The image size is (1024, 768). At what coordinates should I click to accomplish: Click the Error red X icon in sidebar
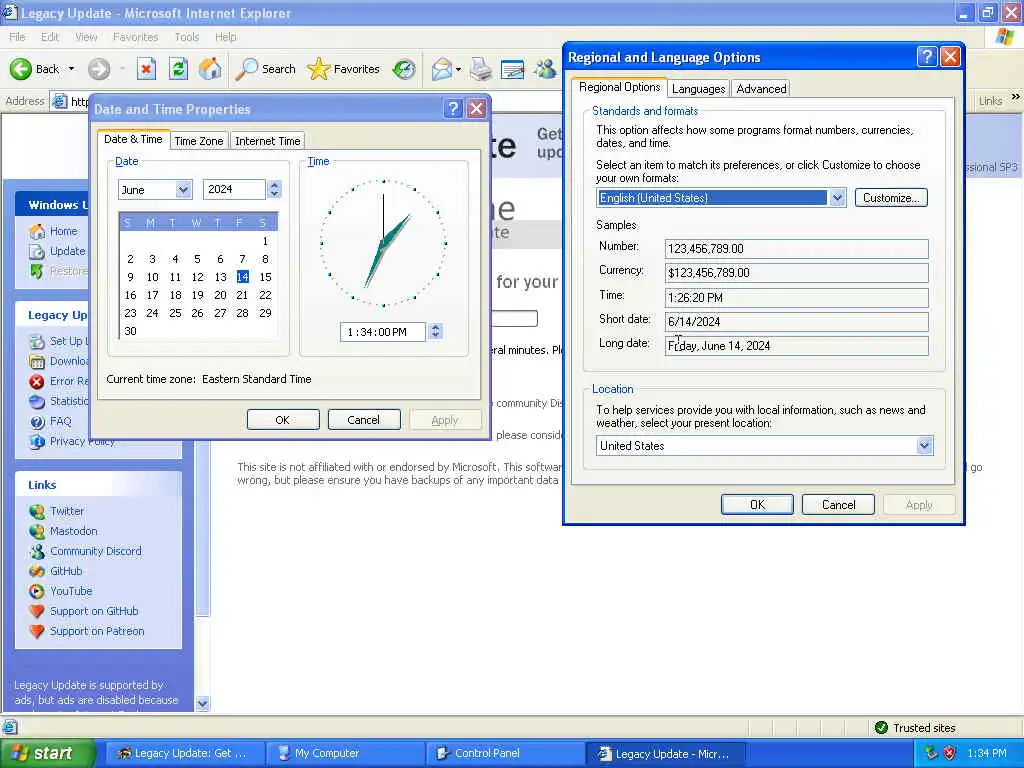(x=37, y=381)
